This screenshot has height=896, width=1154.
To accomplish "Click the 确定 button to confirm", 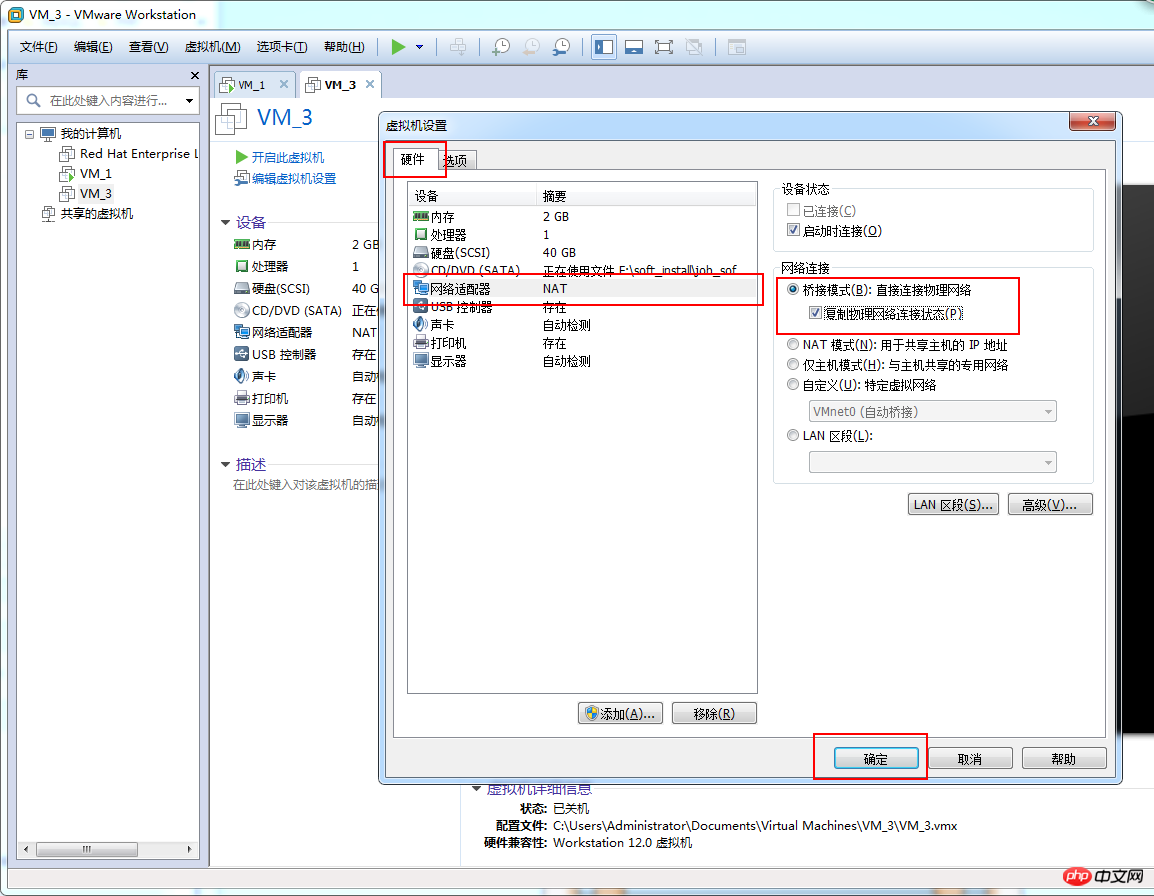I will [875, 759].
